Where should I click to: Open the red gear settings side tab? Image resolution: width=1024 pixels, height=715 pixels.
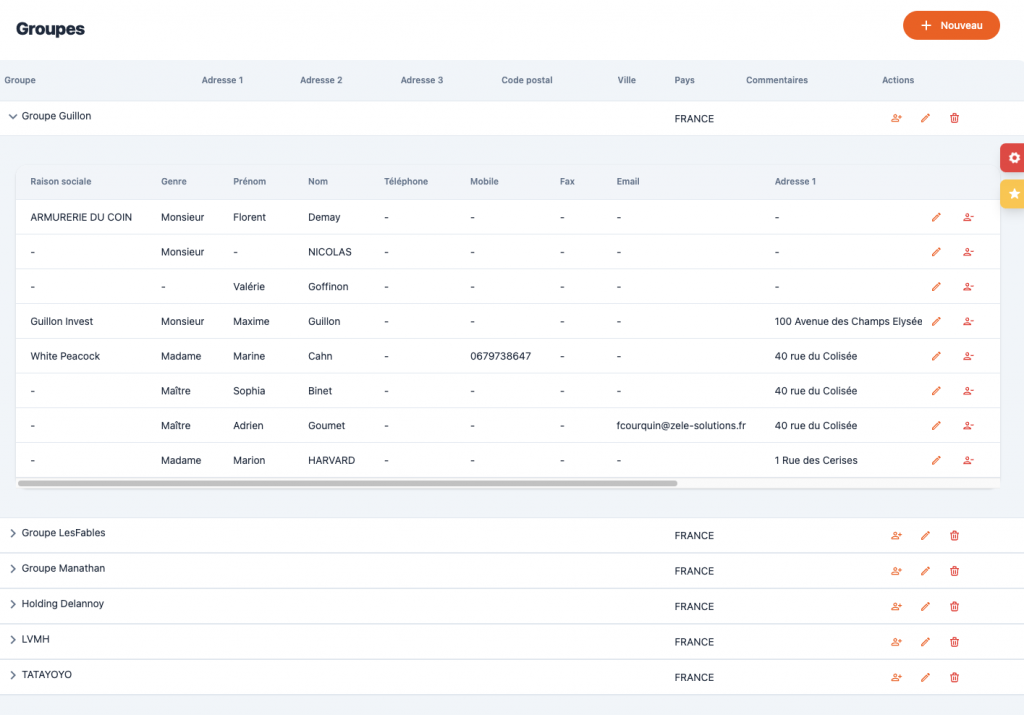click(1013, 158)
